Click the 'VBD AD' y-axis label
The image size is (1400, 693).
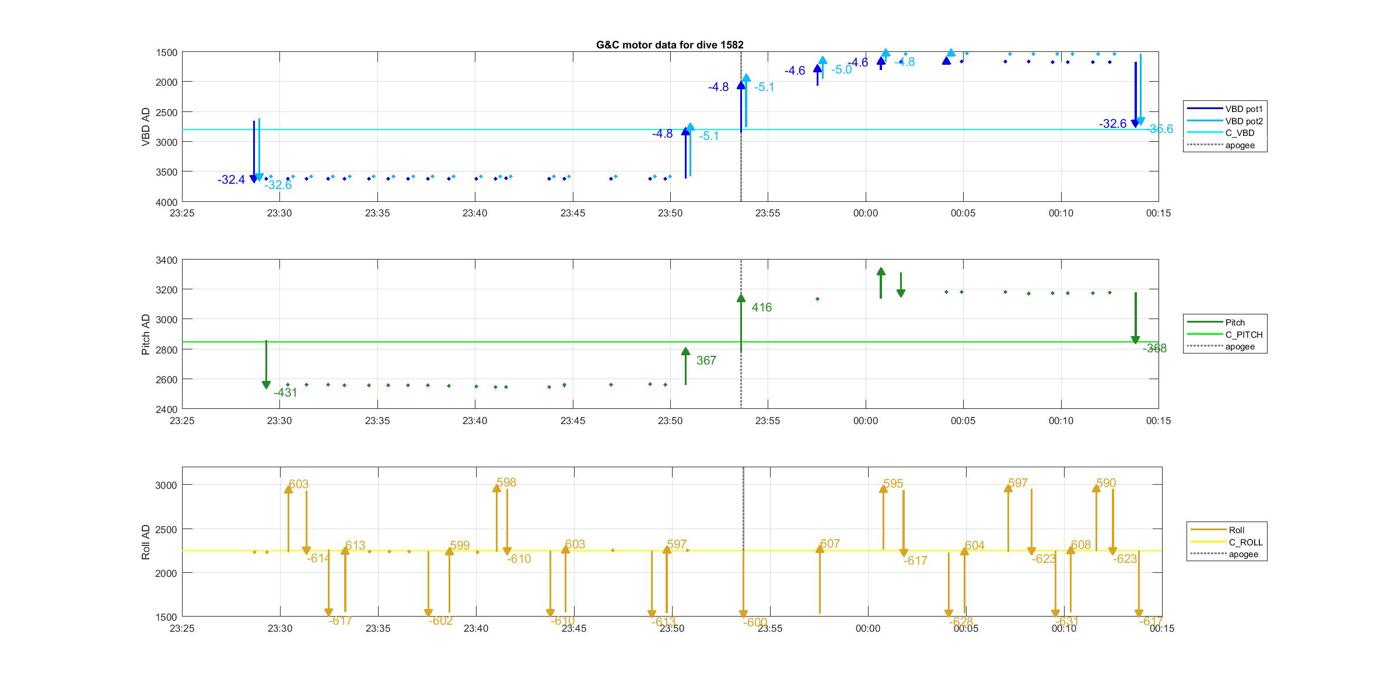(x=147, y=127)
